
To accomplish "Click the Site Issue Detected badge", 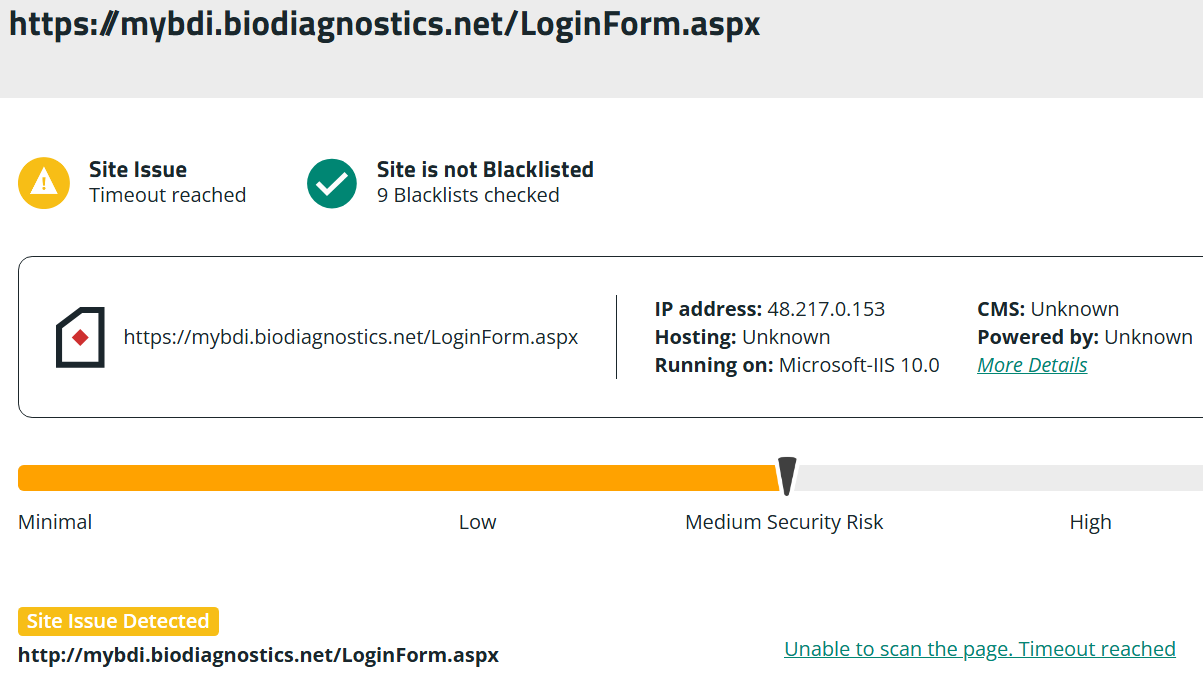I will coord(118,621).
